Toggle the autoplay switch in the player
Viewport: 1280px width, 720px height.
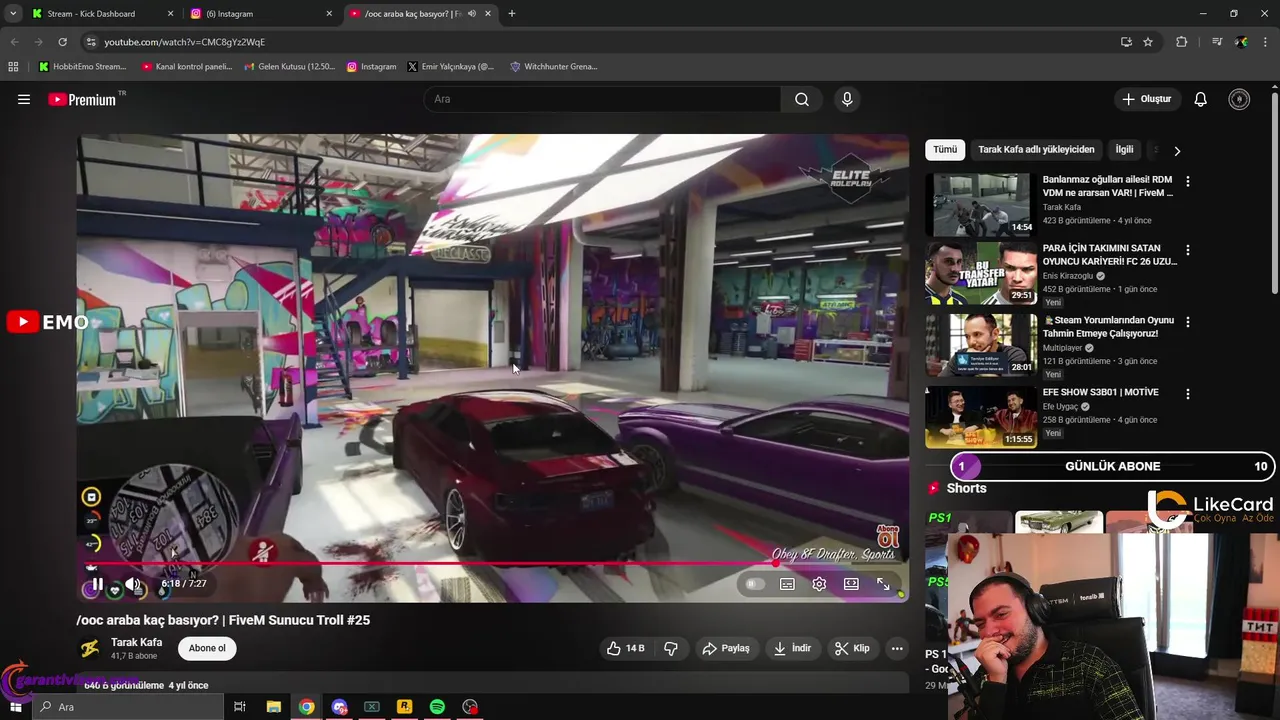tap(755, 584)
